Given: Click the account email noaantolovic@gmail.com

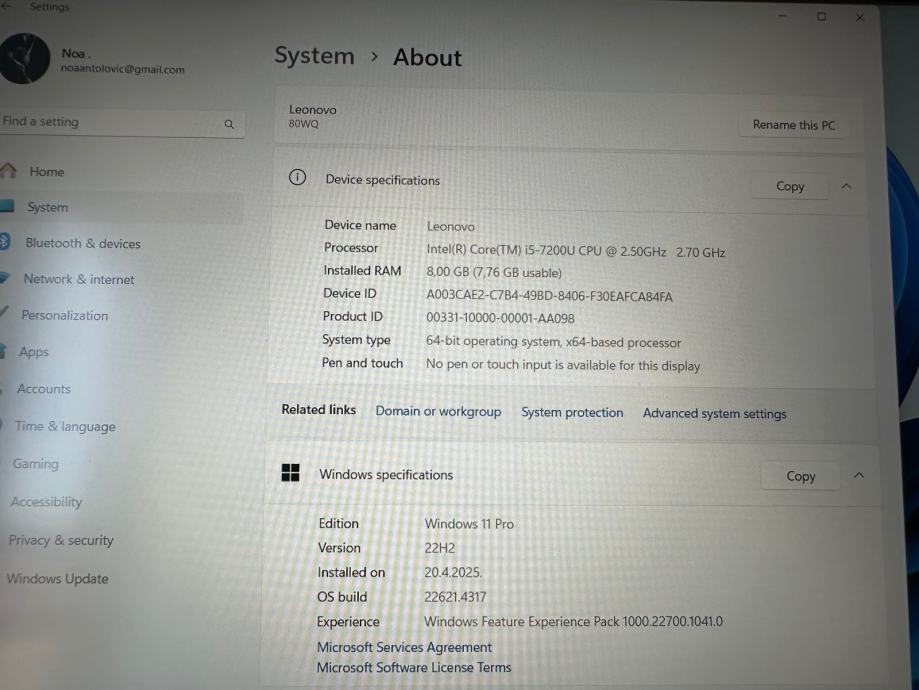Looking at the screenshot, I should click(122, 69).
